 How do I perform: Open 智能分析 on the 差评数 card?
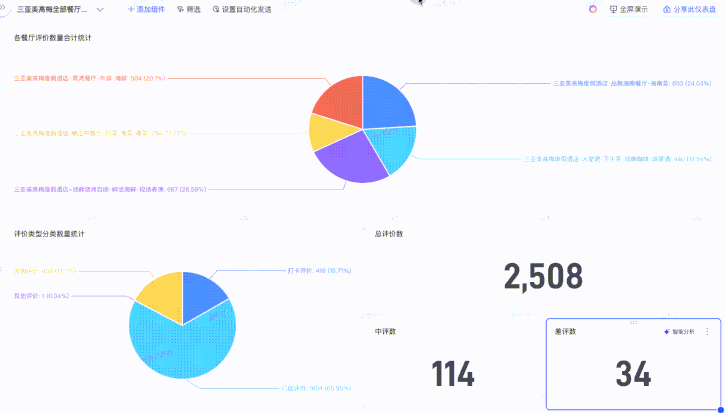[x=679, y=332]
